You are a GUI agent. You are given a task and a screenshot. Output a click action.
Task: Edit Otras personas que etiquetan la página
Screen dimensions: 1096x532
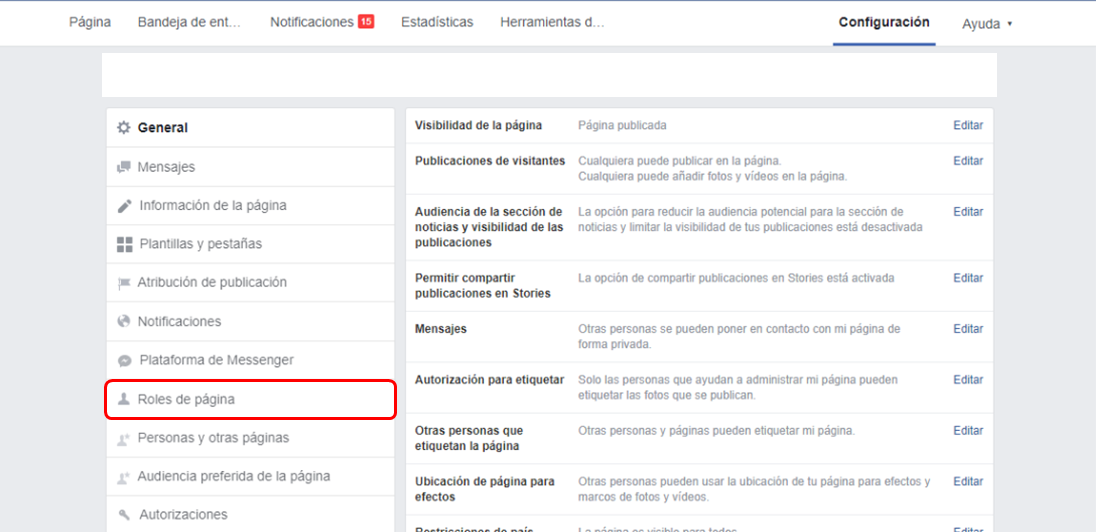point(968,431)
